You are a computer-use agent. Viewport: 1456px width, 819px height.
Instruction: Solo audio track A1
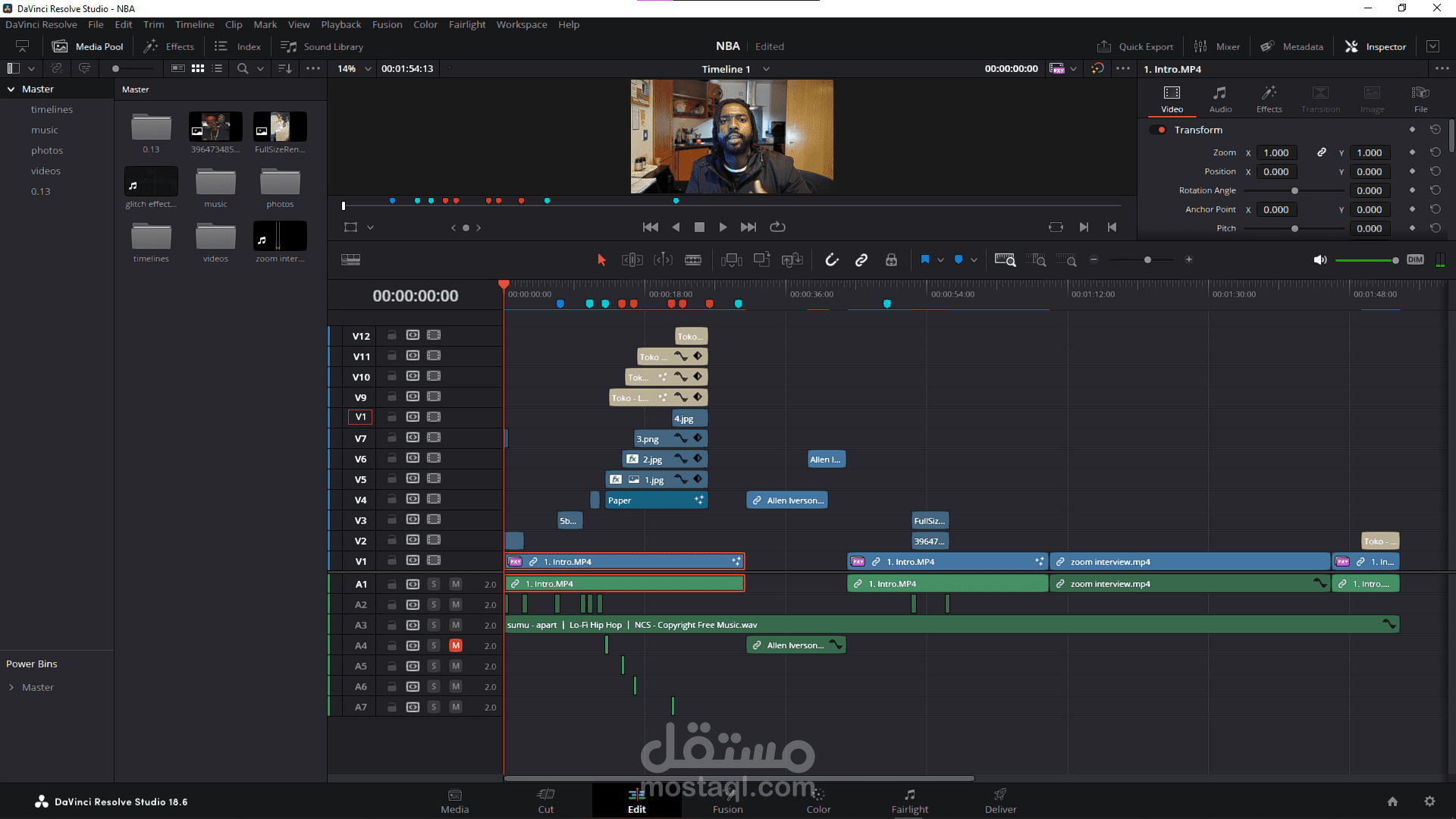click(434, 584)
